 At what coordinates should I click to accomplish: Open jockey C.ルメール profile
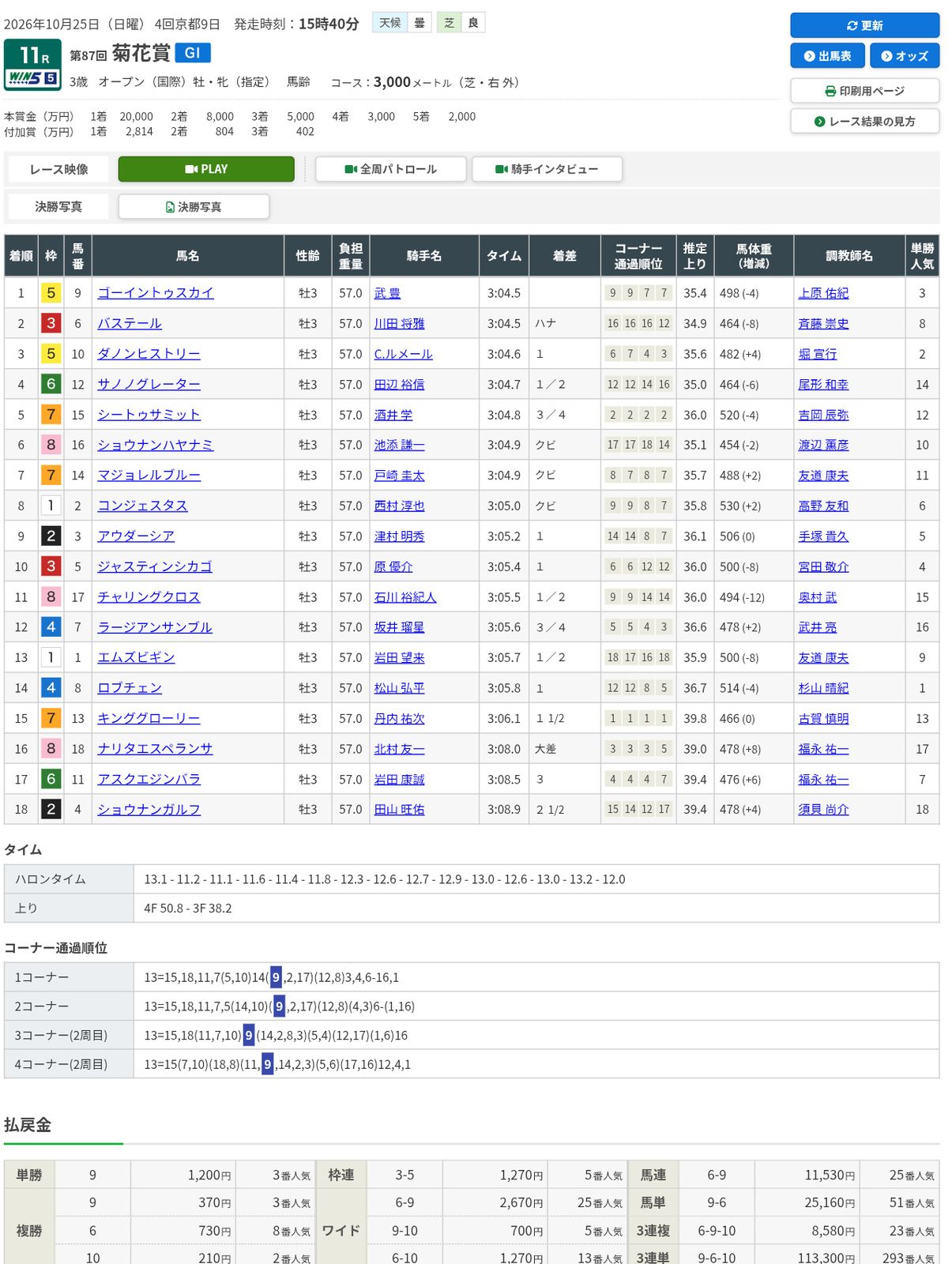click(x=403, y=354)
